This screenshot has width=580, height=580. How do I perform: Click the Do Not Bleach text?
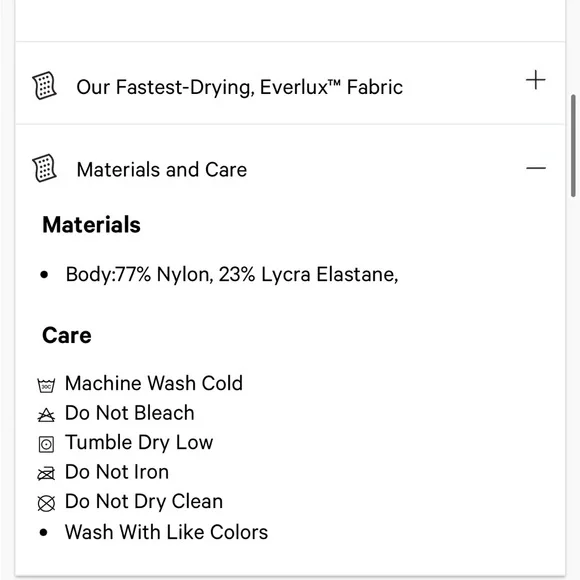tap(129, 413)
